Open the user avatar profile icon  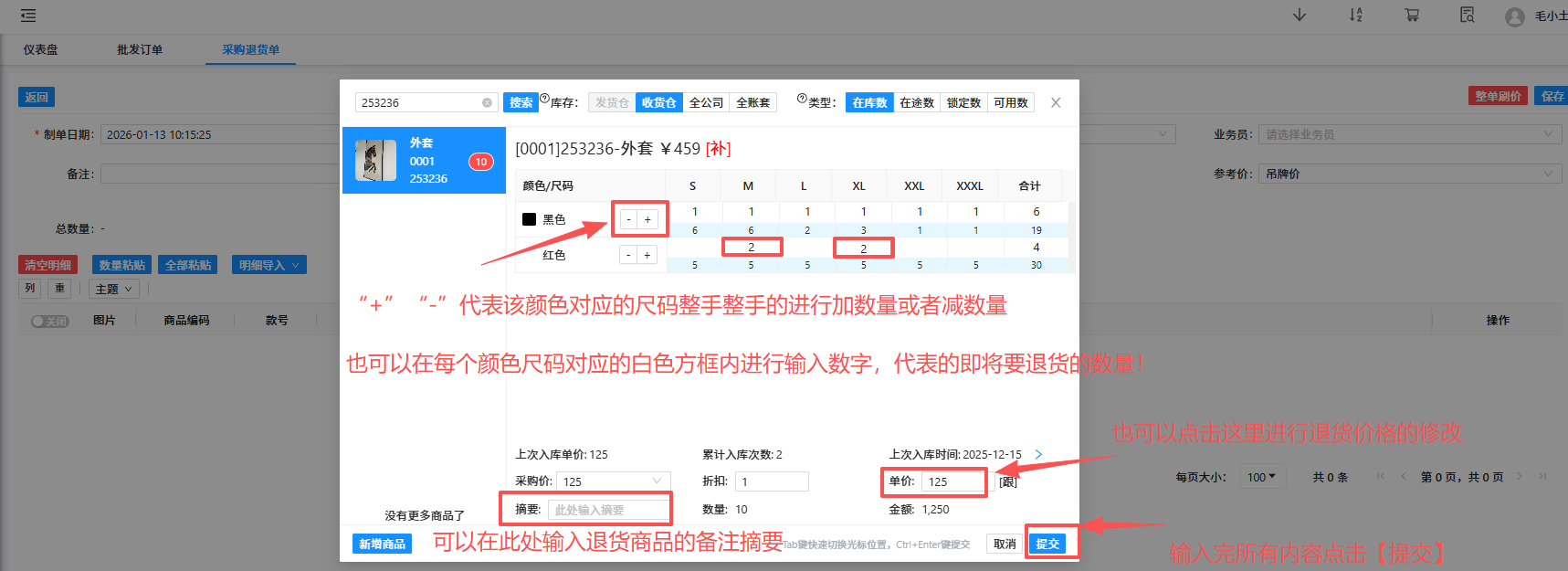tap(1515, 17)
